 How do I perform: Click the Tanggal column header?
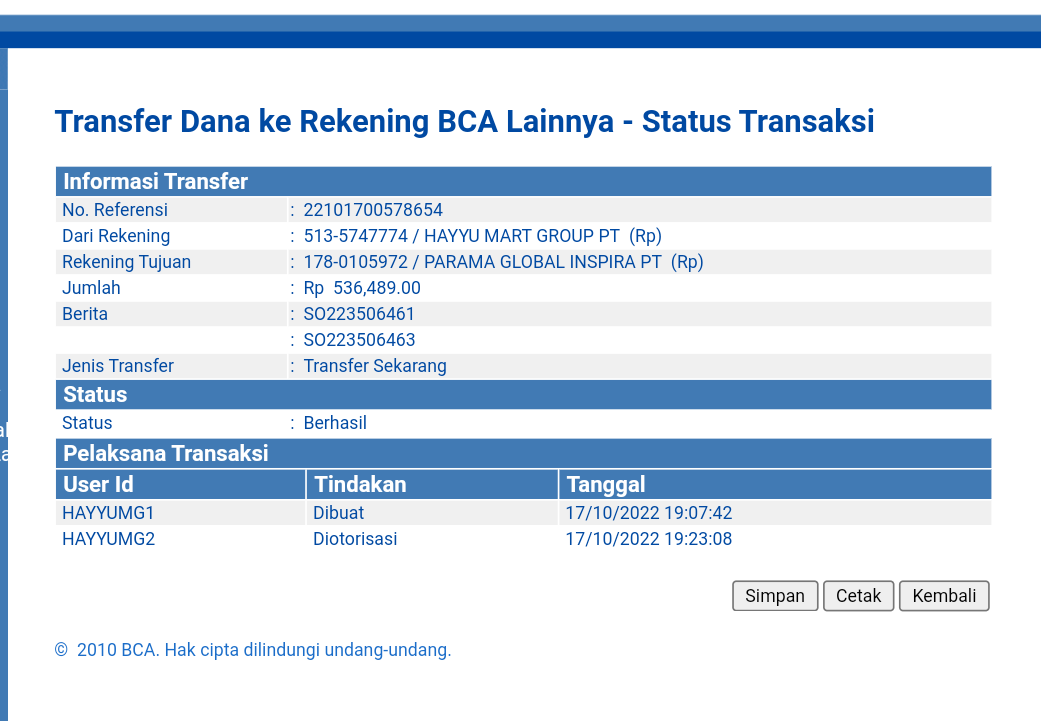tap(605, 485)
